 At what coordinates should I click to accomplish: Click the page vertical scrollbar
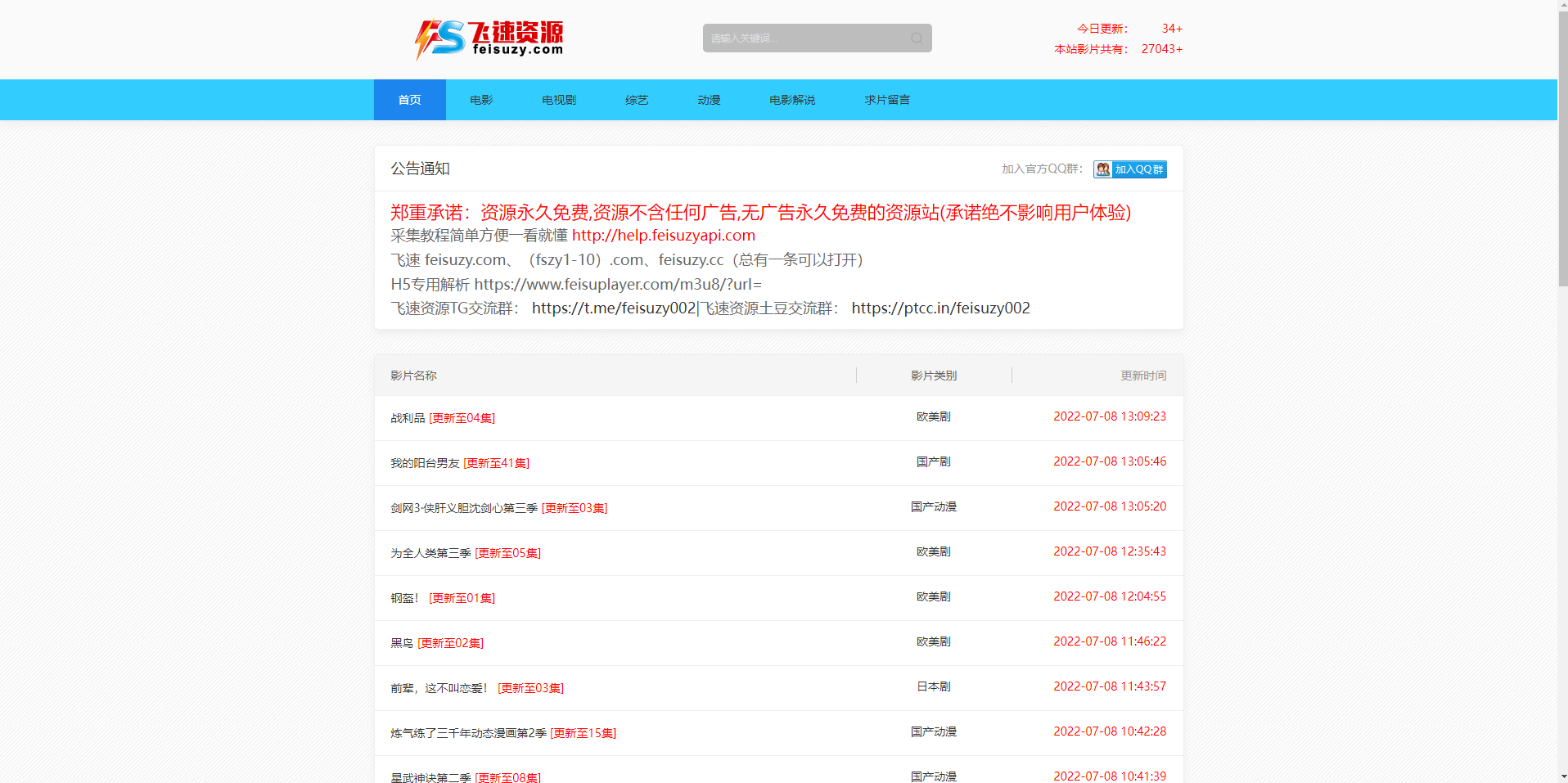coord(1563,147)
